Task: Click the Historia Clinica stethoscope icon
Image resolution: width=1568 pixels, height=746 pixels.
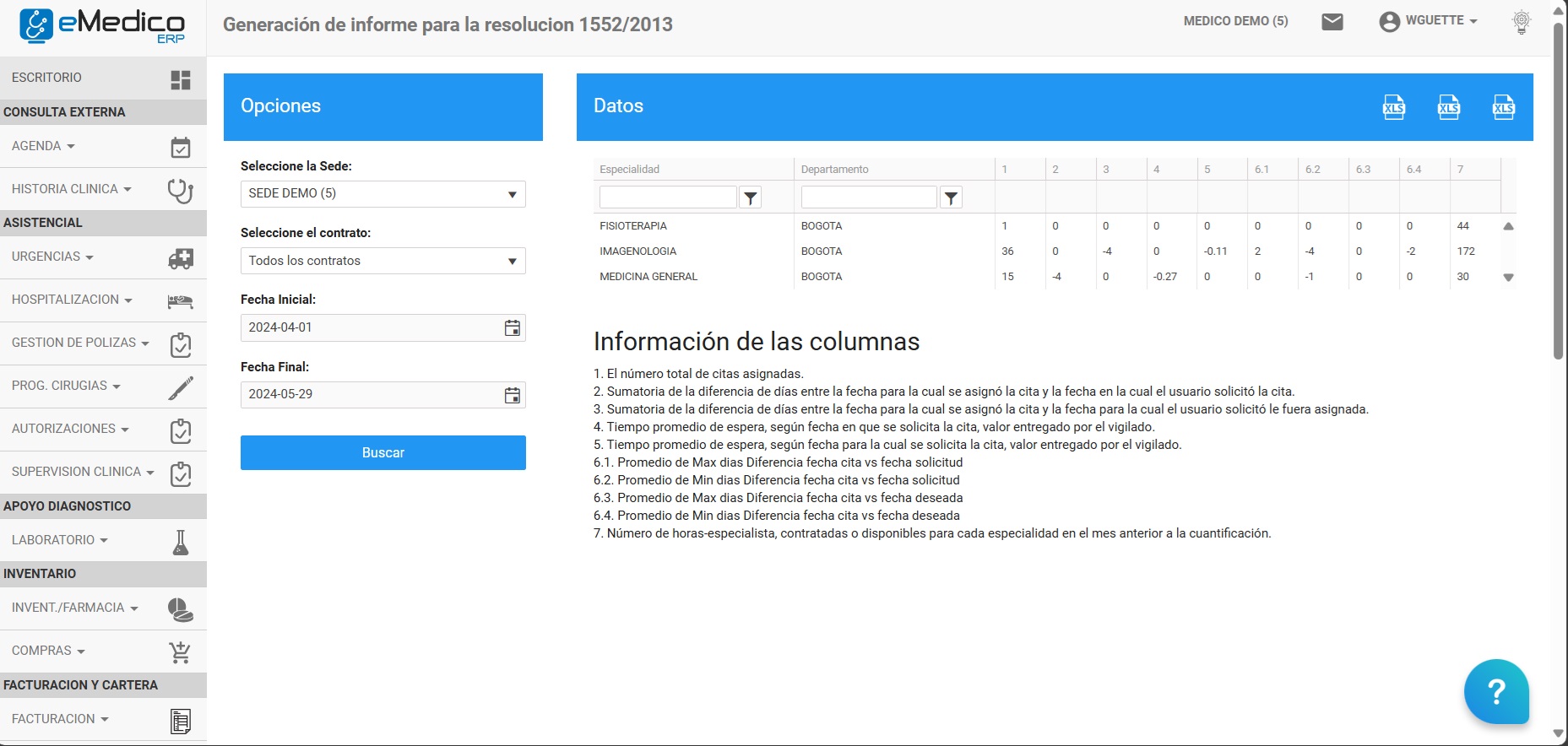Action: click(181, 191)
